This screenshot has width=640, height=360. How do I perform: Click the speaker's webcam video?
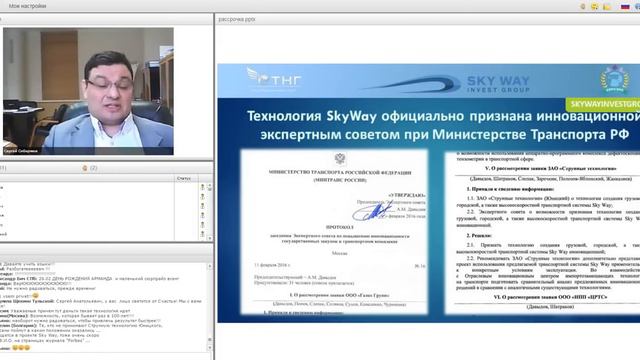pos(88,91)
